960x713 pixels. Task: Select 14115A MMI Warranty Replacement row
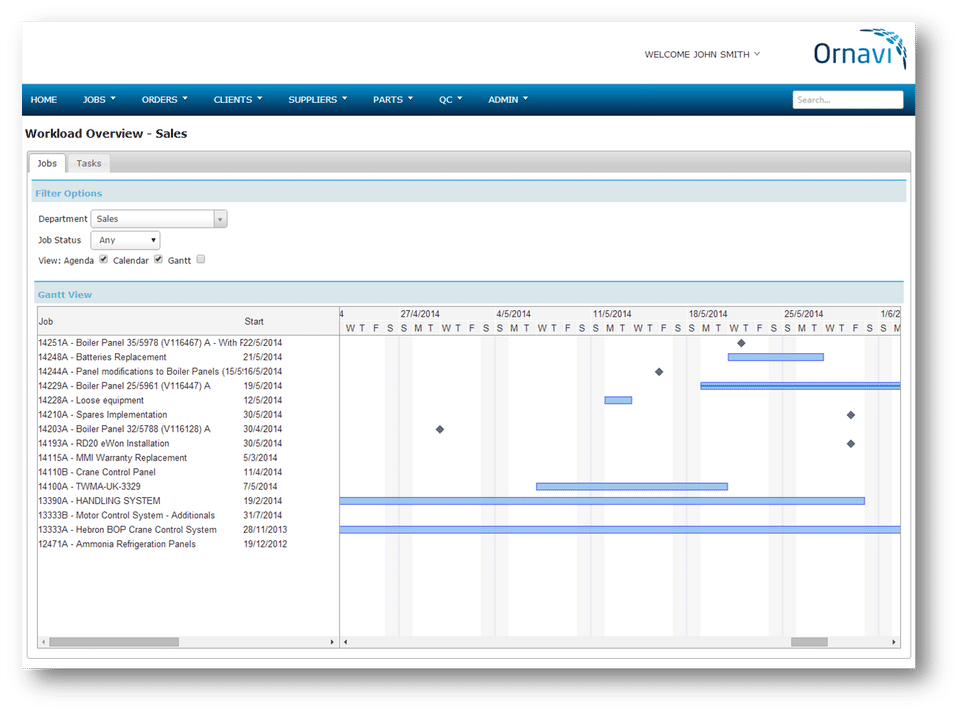pyautogui.click(x=188, y=458)
